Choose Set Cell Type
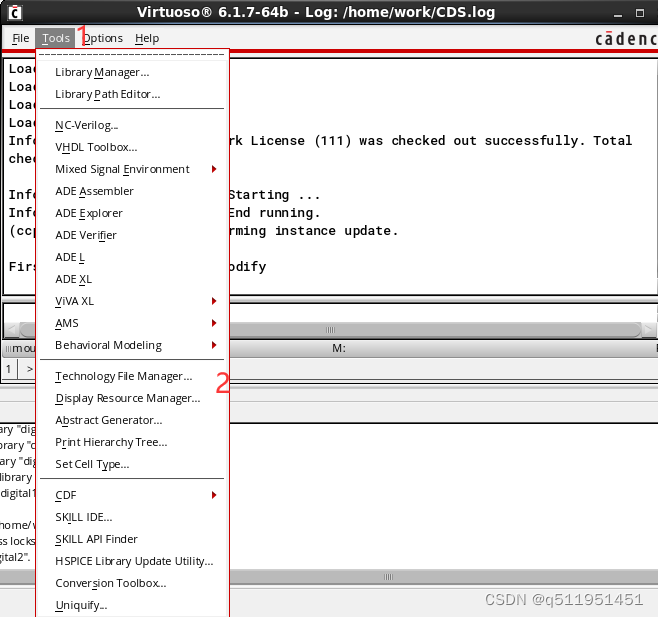 pyautogui.click(x=132, y=464)
